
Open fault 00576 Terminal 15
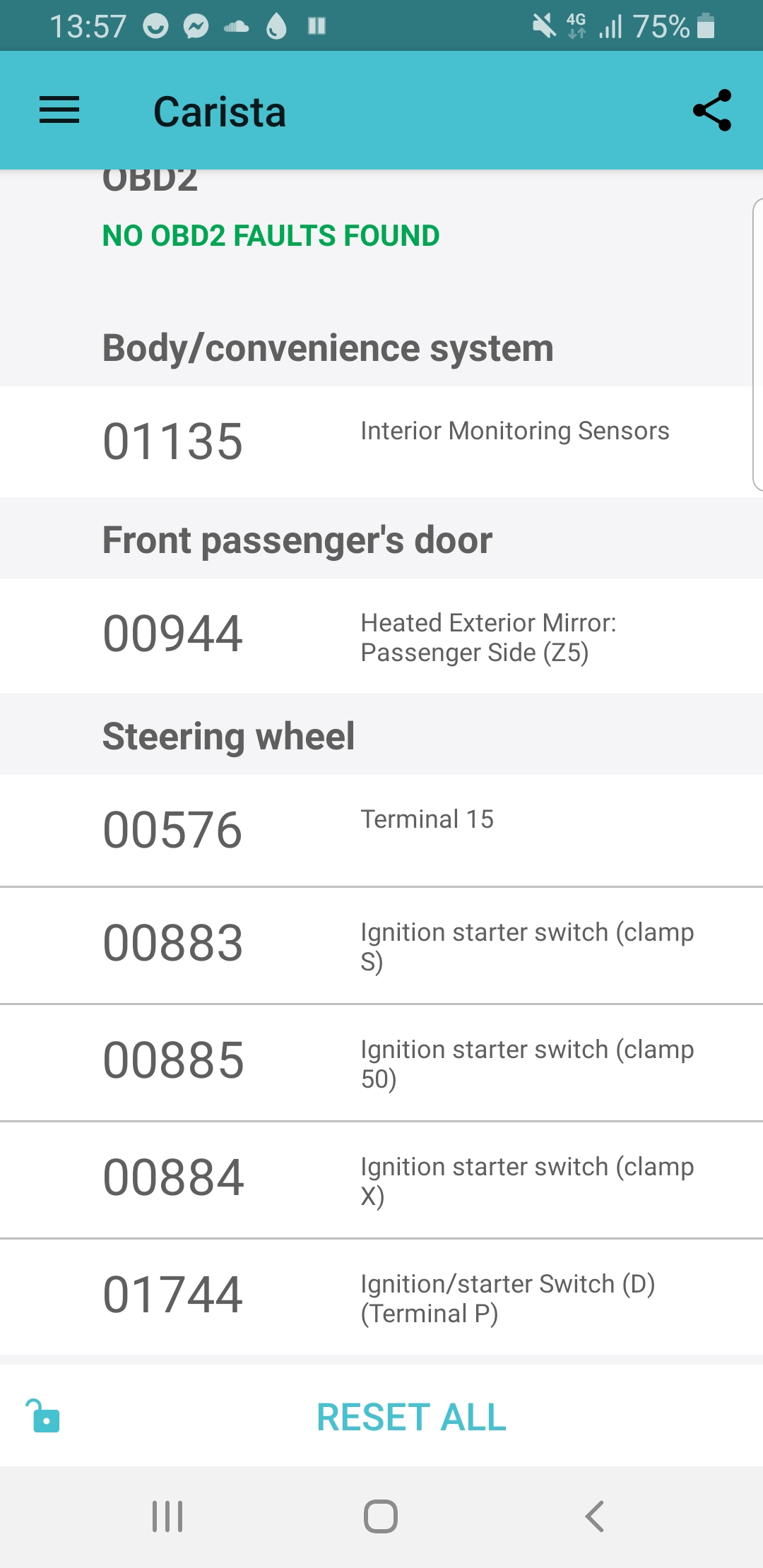[x=381, y=830]
